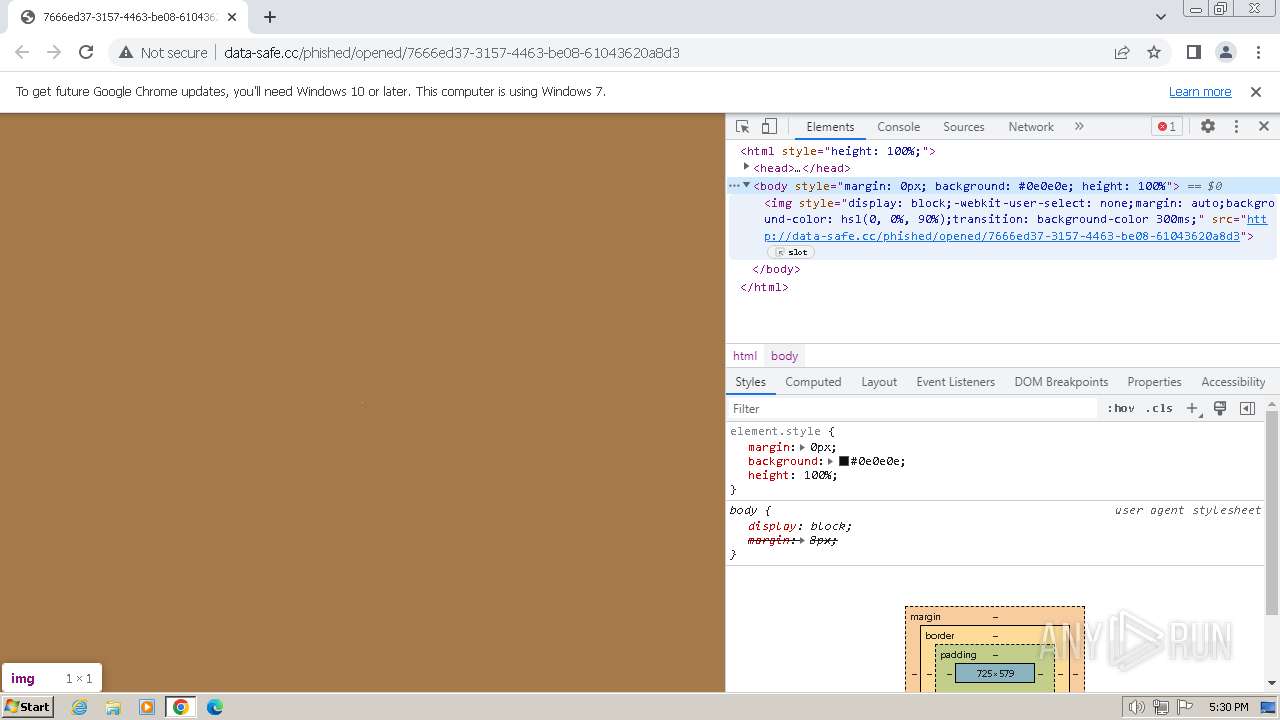Viewport: 1280px width, 720px height.
Task: Toggle the :hov element state panel
Action: (x=1121, y=408)
